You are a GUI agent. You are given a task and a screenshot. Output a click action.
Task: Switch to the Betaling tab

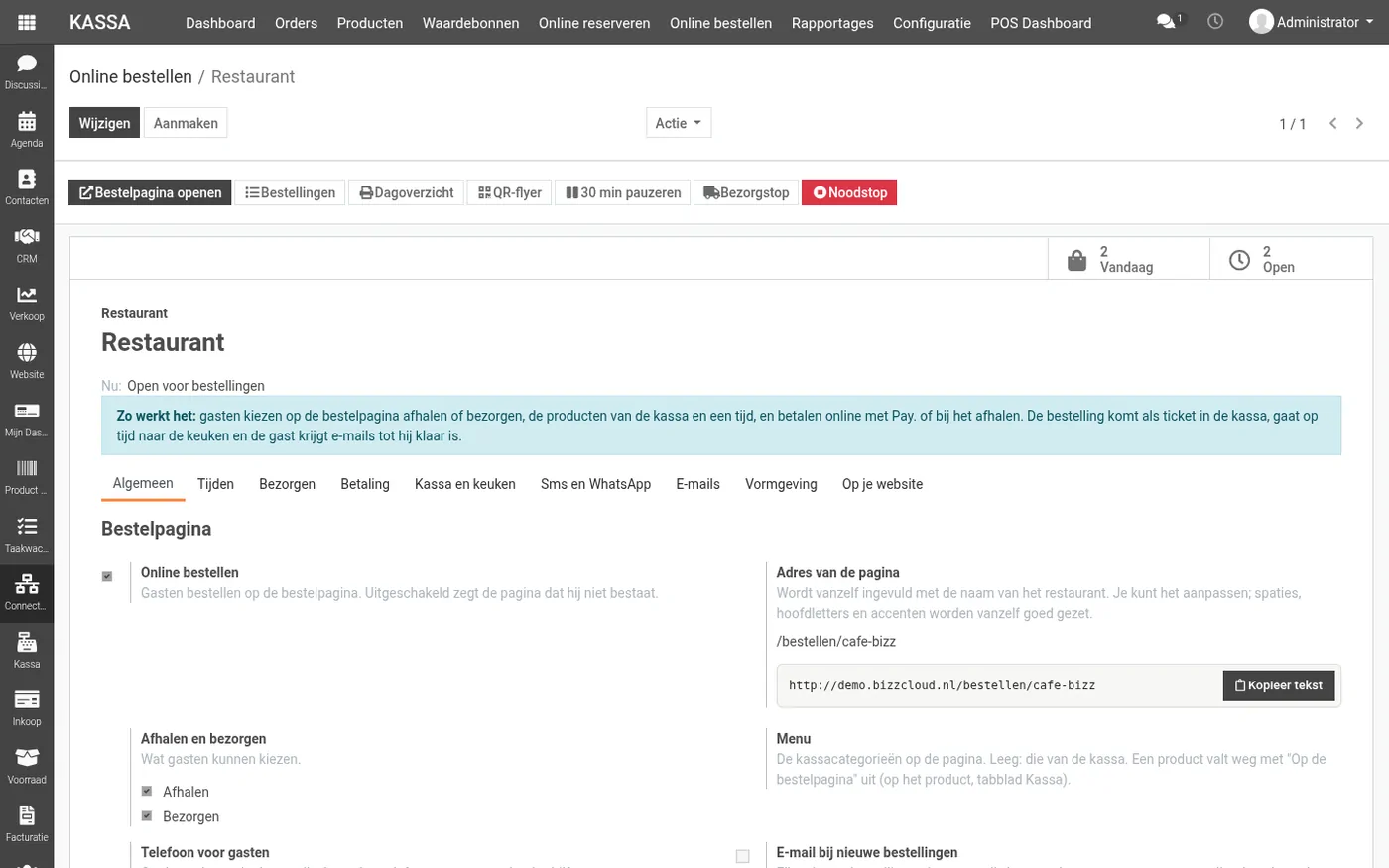click(x=365, y=484)
